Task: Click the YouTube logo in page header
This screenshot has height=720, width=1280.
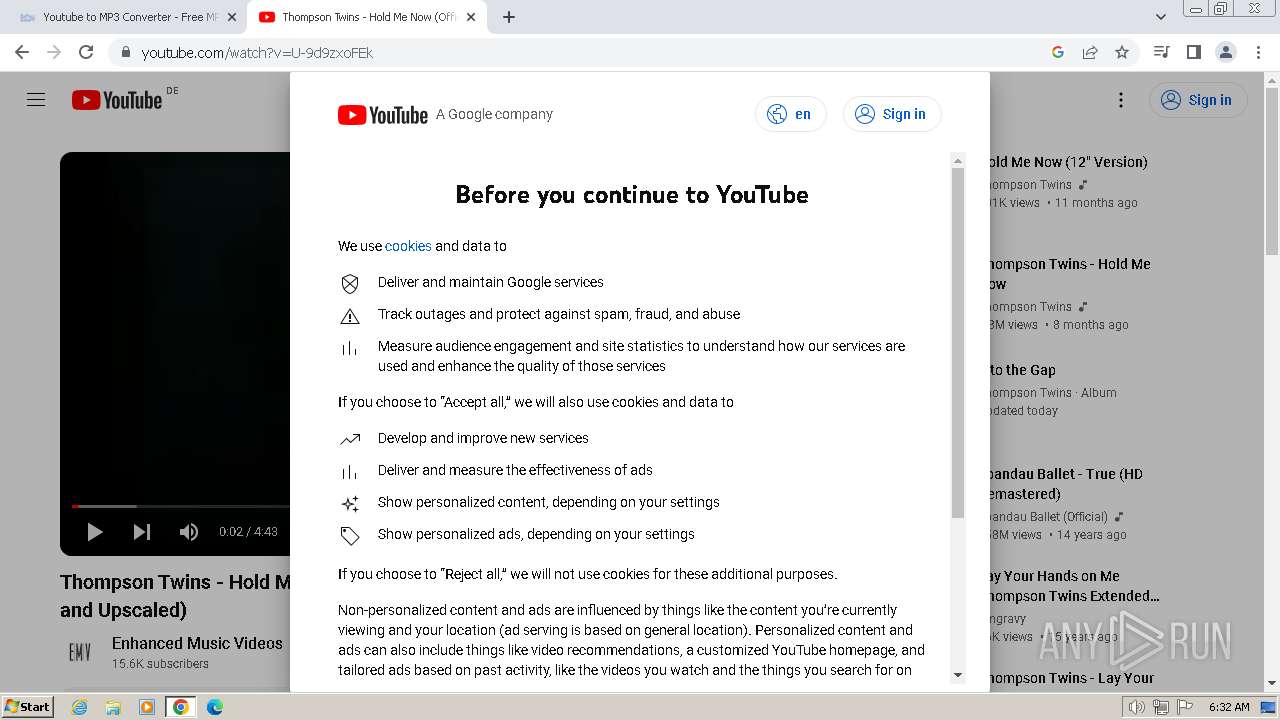Action: 117,100
